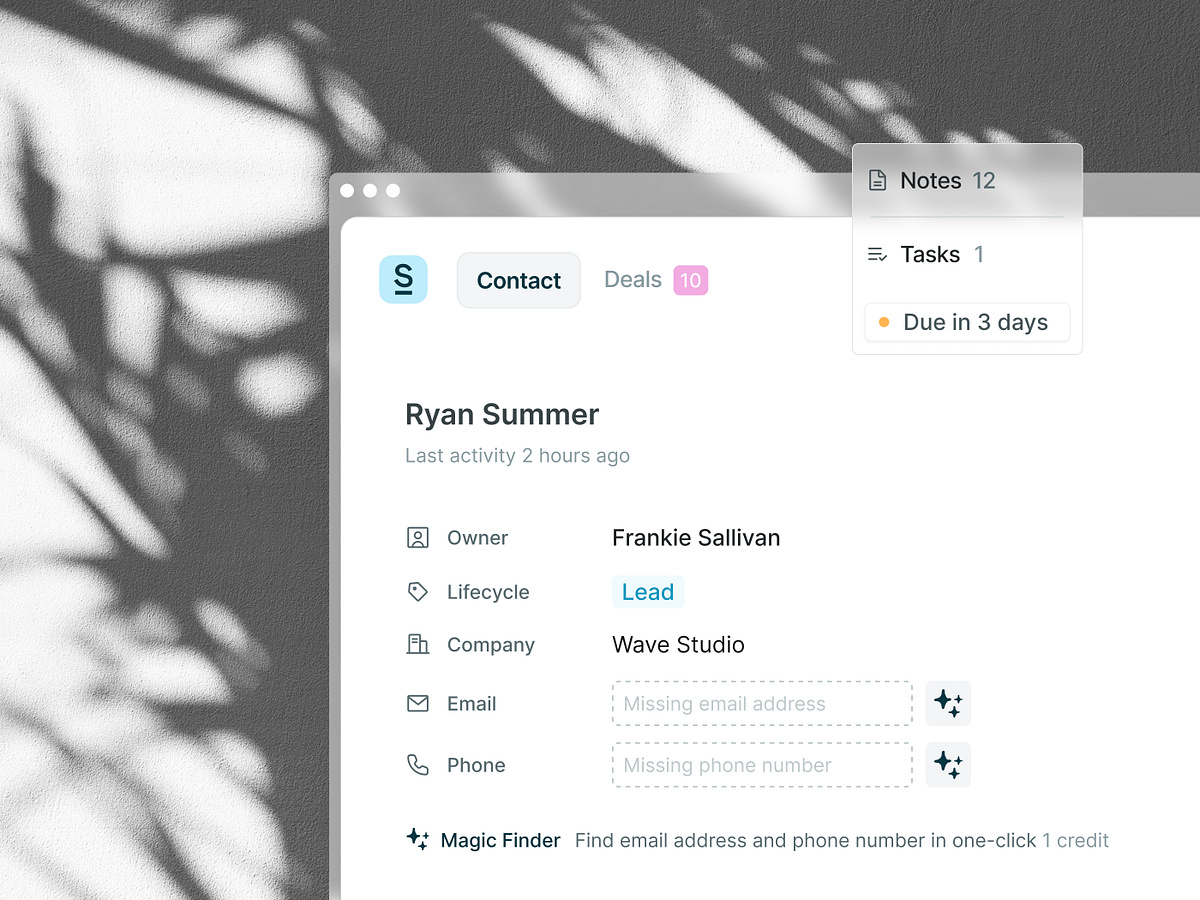This screenshot has height=900, width=1200.
Task: Open the Deals tab
Action: 632,280
